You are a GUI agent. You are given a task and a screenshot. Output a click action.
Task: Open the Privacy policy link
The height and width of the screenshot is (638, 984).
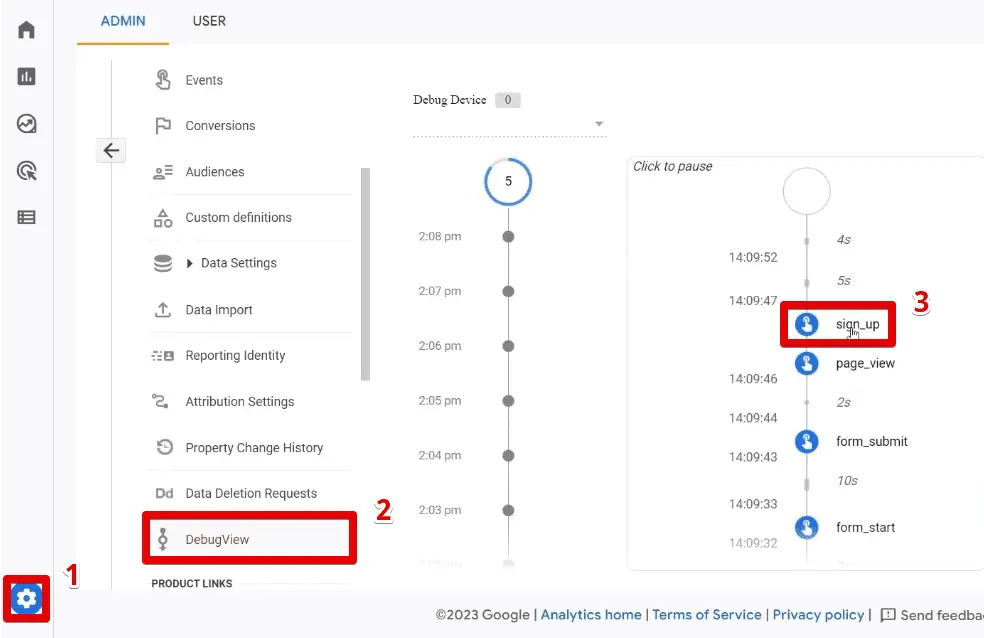pyautogui.click(x=818, y=615)
